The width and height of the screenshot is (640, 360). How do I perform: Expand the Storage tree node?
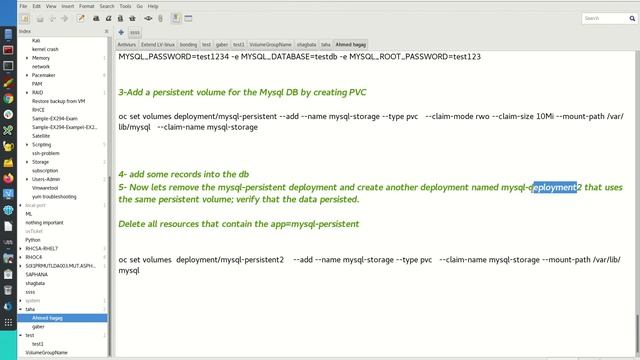pos(27,162)
